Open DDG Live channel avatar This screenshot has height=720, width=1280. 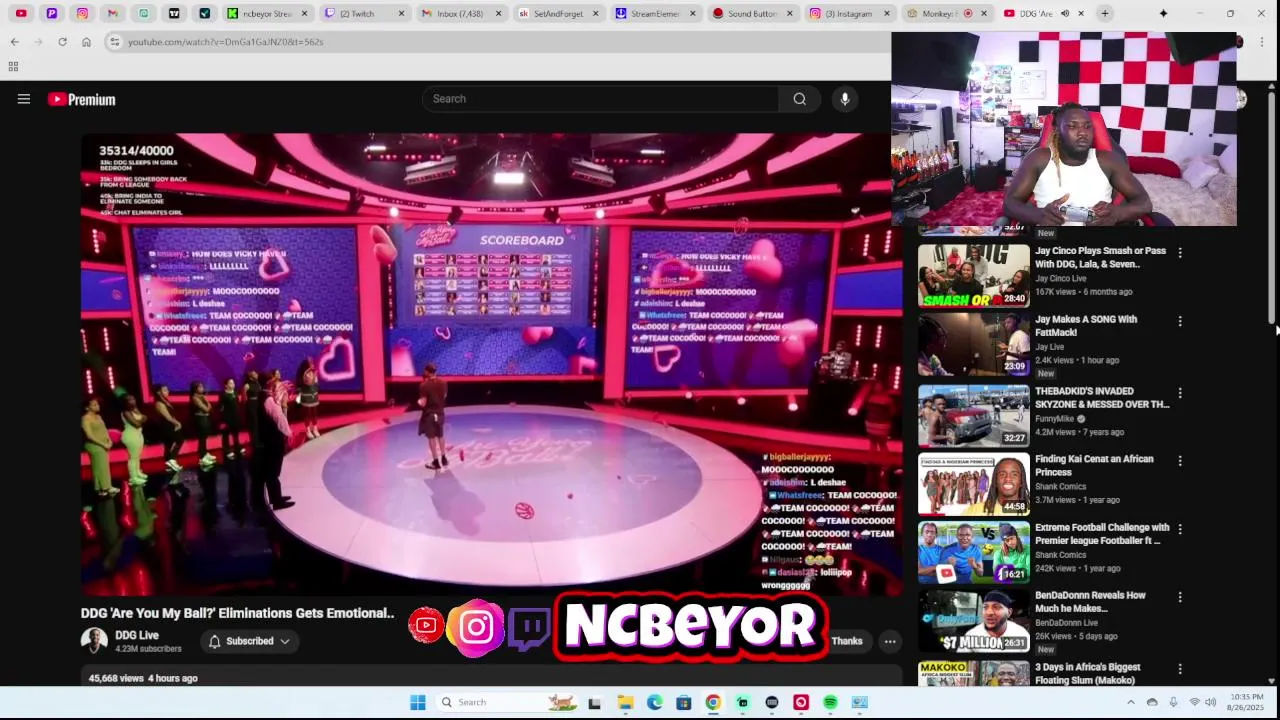[x=94, y=641]
